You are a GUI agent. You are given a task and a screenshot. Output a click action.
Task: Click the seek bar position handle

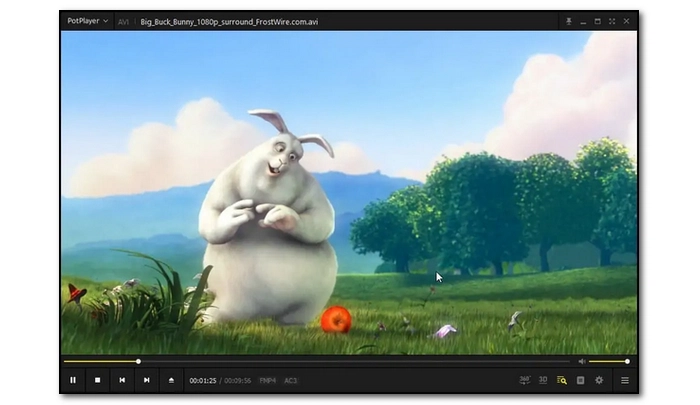tap(138, 361)
